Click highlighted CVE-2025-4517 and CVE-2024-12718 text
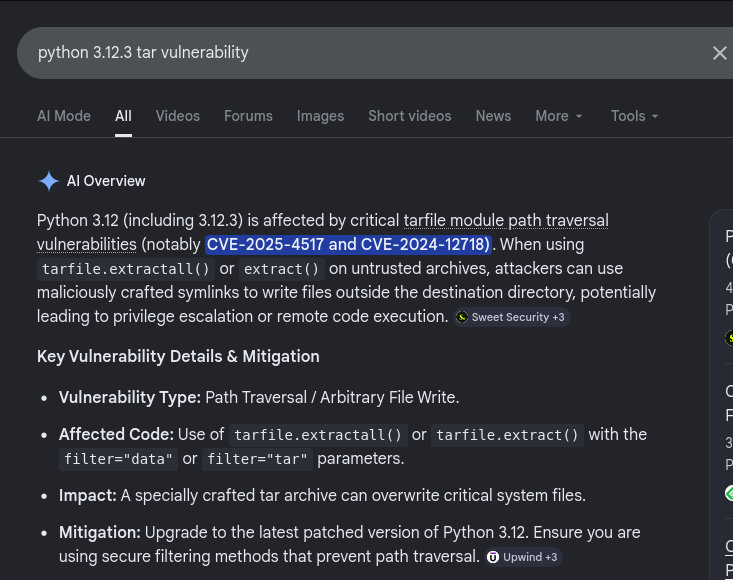This screenshot has width=733, height=580. [x=348, y=244]
